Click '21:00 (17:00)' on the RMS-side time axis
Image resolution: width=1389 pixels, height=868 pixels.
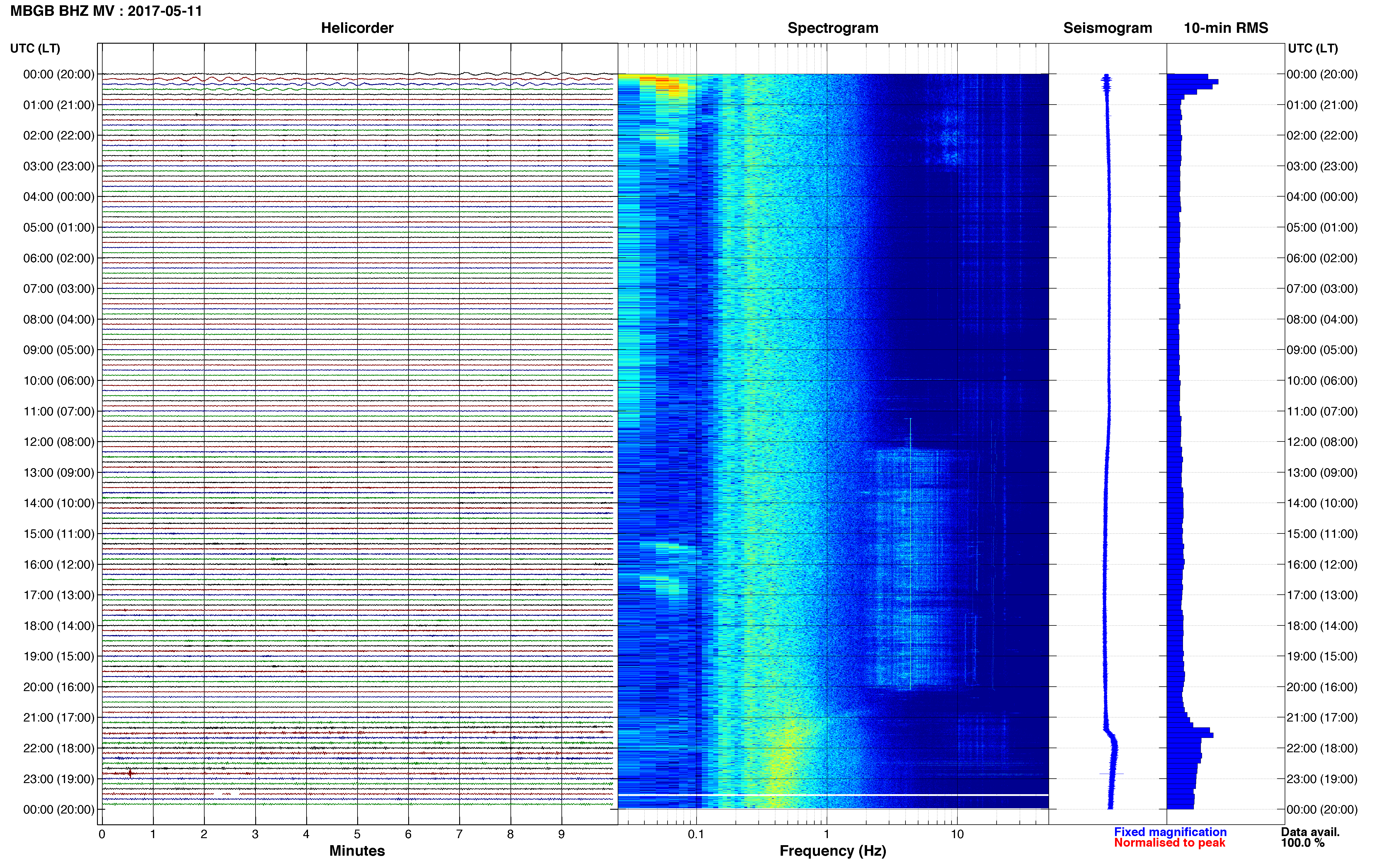pos(1322,718)
